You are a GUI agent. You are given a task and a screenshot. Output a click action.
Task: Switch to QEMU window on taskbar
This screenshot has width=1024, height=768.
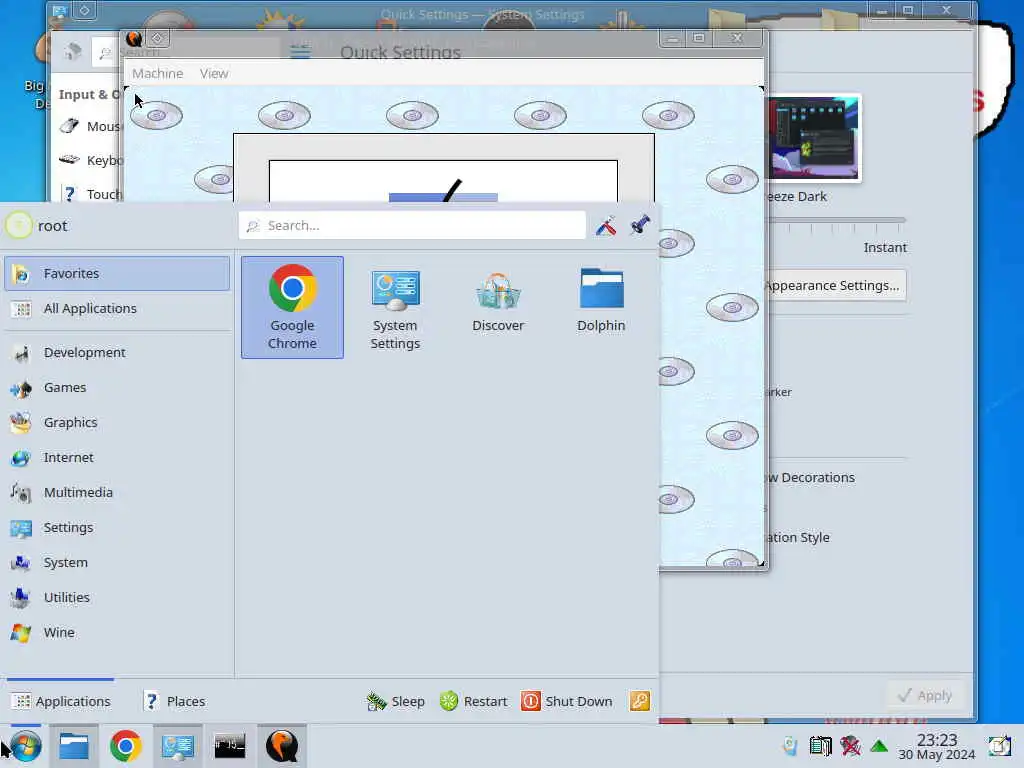pyautogui.click(x=282, y=746)
